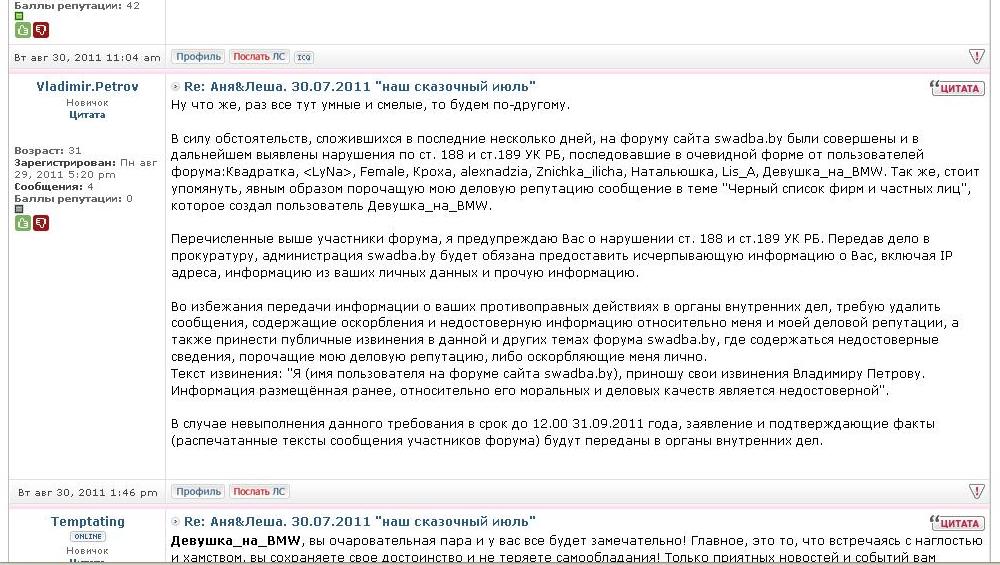
Task: Report Vladimir.Petrov's post via 1:46 pm warning triangle
Action: [x=976, y=492]
